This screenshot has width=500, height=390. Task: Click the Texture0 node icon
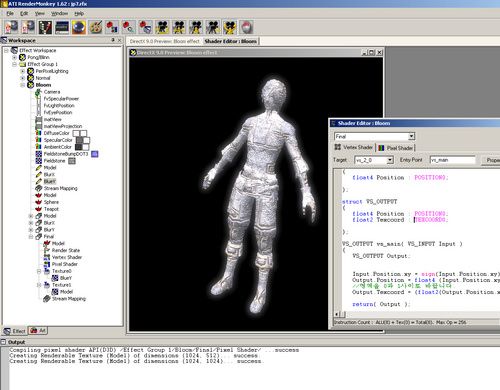coord(47,271)
